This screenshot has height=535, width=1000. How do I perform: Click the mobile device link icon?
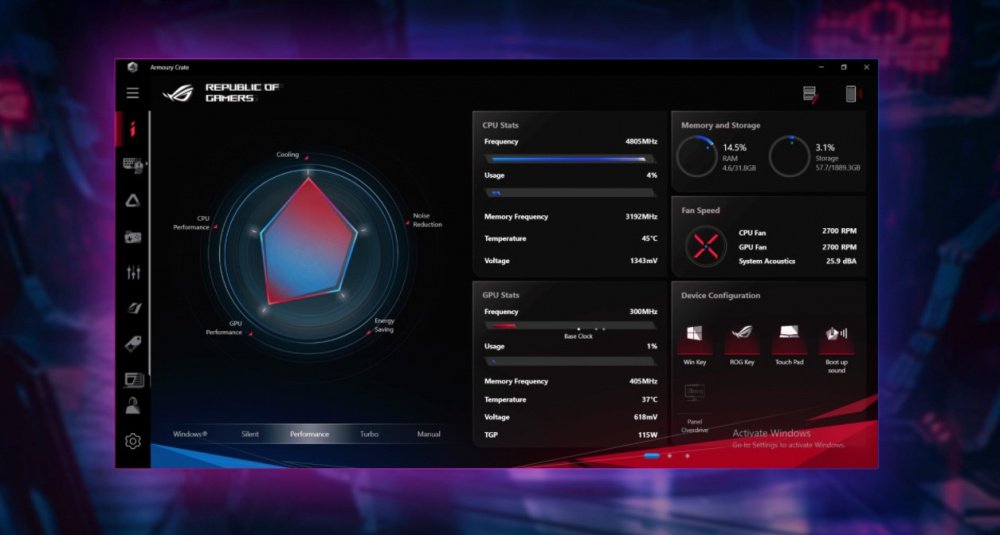tap(853, 94)
